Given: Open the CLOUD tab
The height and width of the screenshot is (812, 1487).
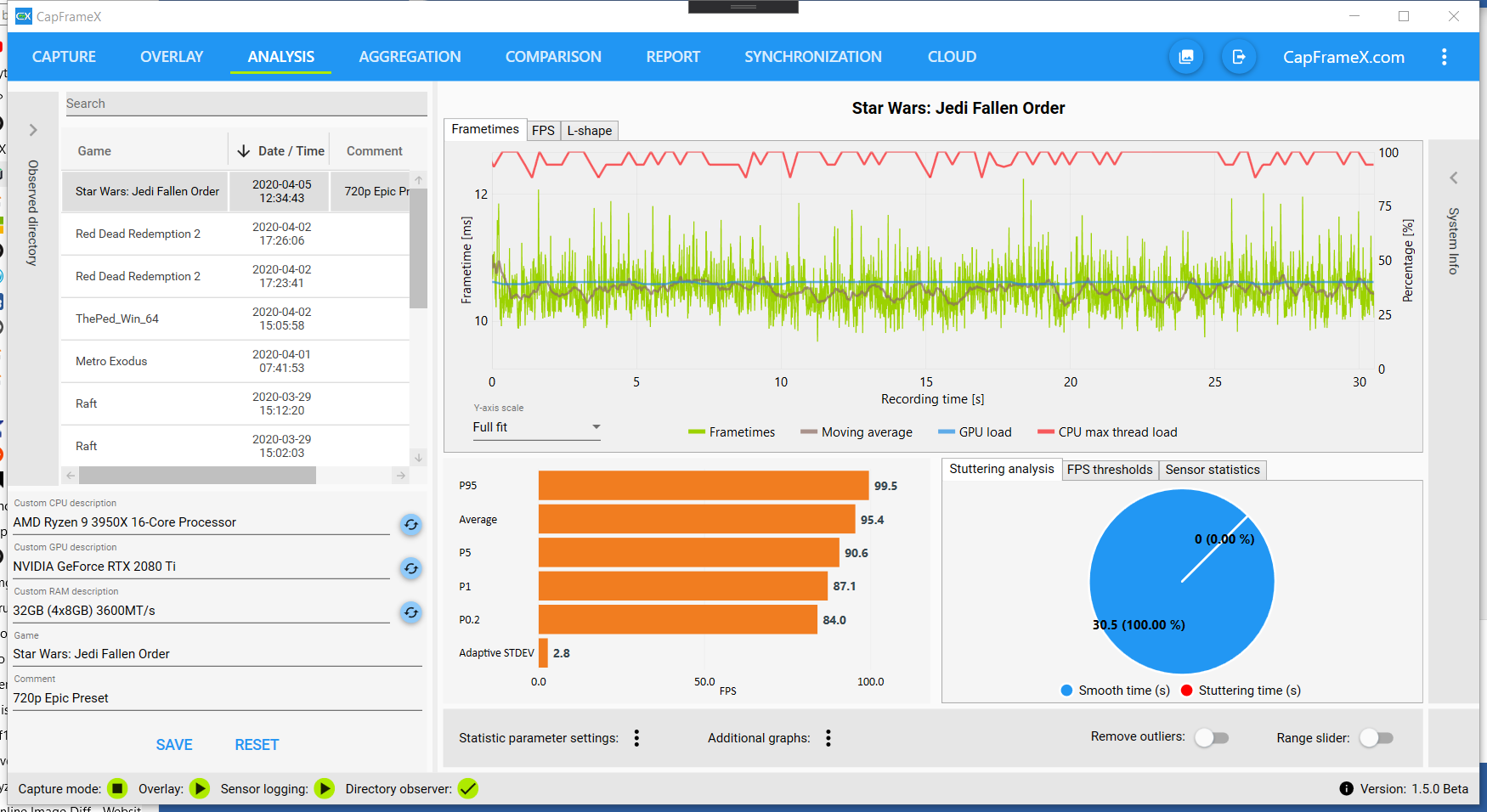Looking at the screenshot, I should point(952,57).
